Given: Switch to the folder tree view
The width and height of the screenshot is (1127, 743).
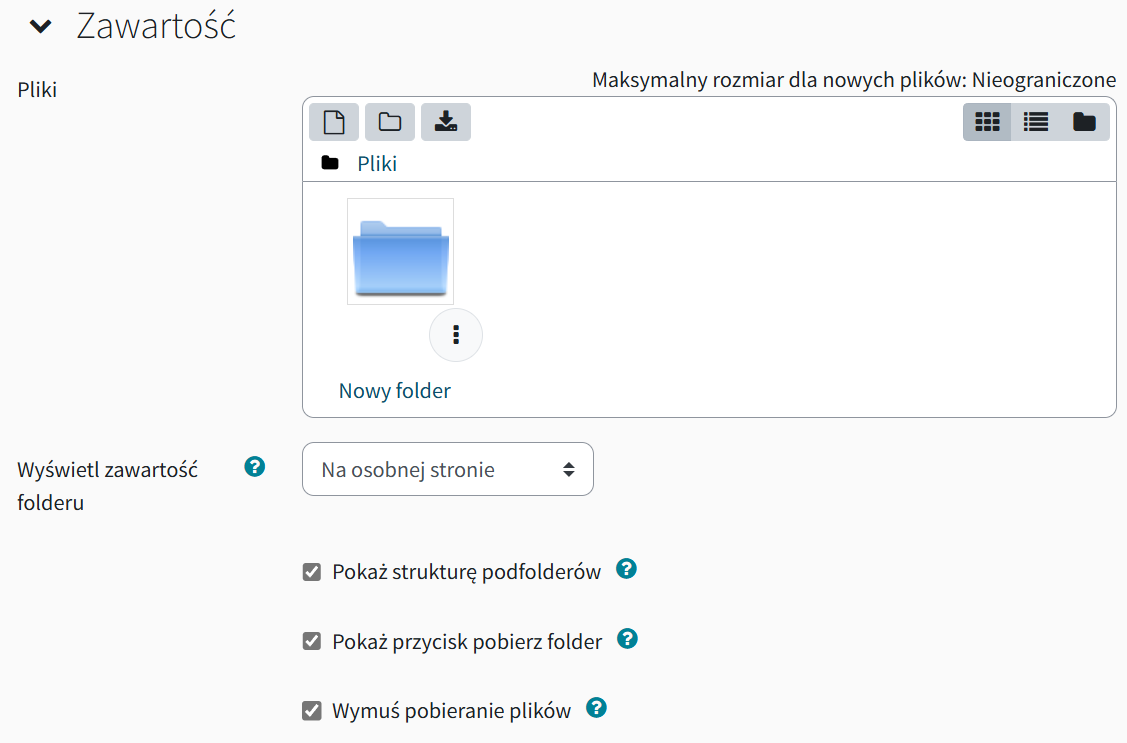Looking at the screenshot, I should pyautogui.click(x=1085, y=122).
